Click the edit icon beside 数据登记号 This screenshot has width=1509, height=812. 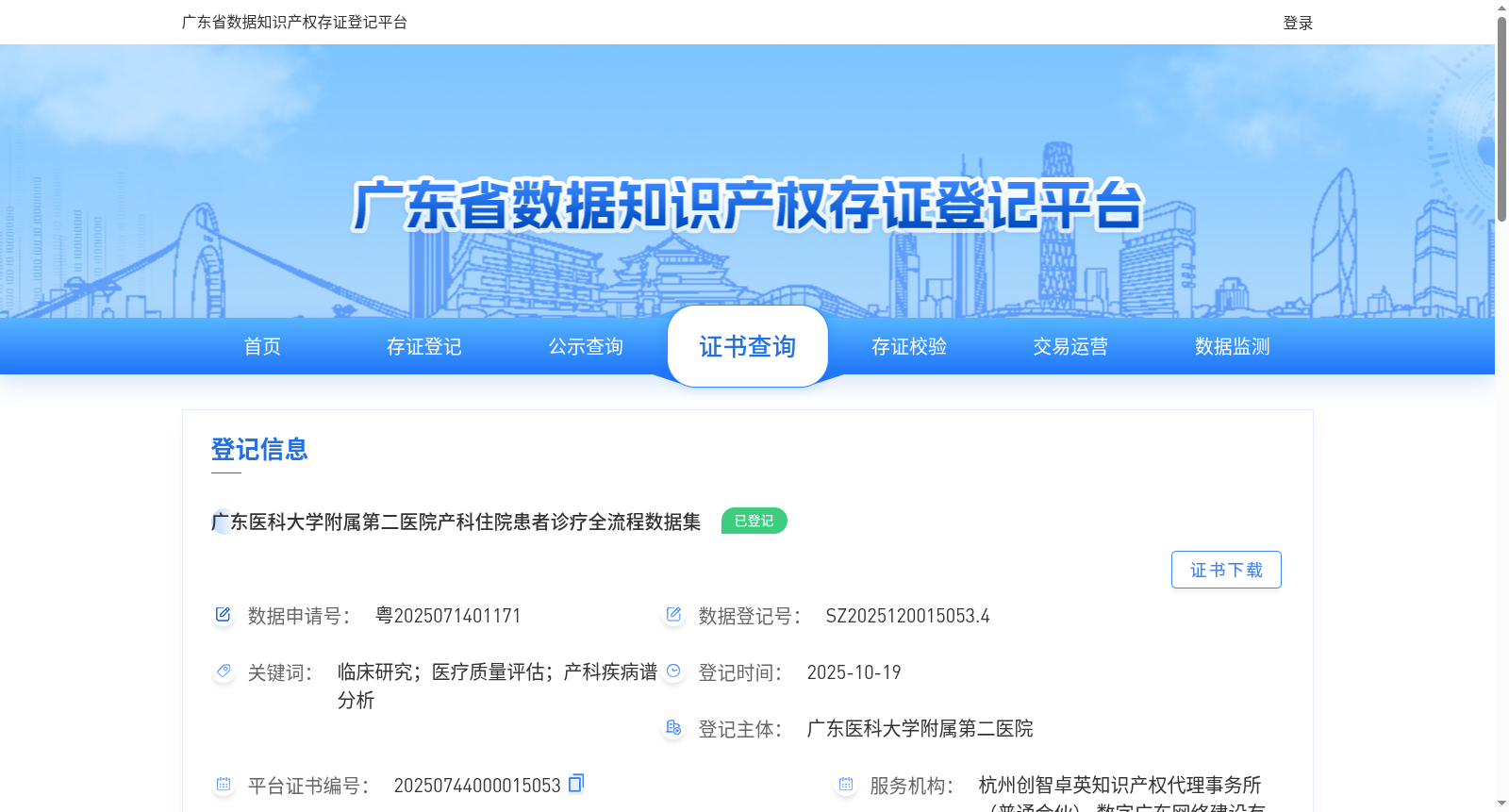pyautogui.click(x=673, y=615)
